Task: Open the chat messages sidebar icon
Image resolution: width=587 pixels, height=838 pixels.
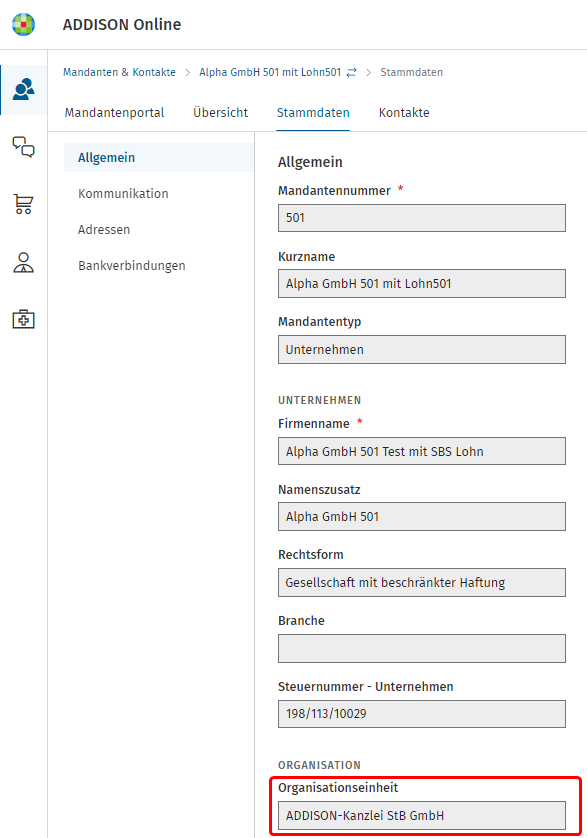Action: (x=24, y=146)
